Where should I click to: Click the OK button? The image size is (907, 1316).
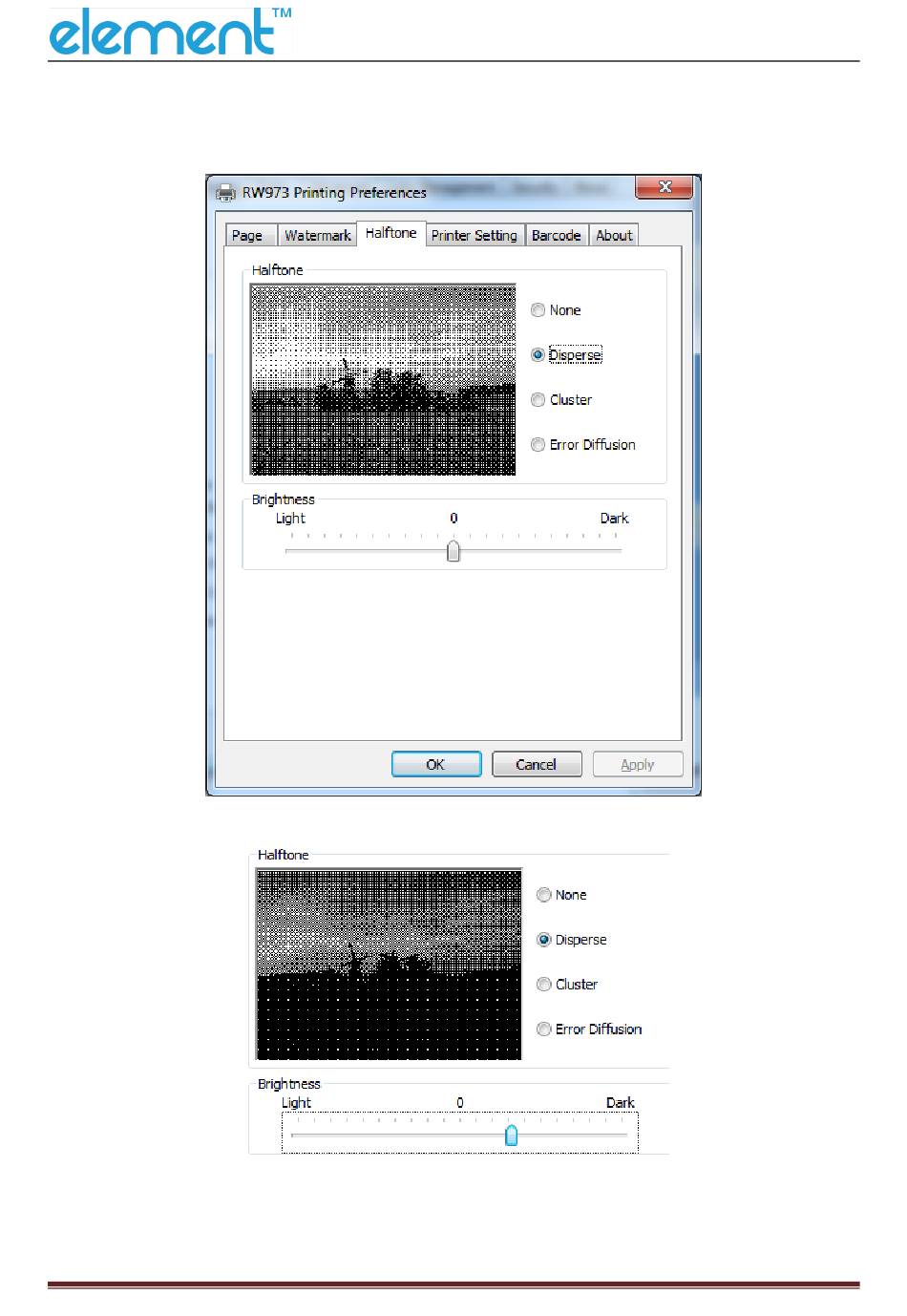click(x=436, y=764)
